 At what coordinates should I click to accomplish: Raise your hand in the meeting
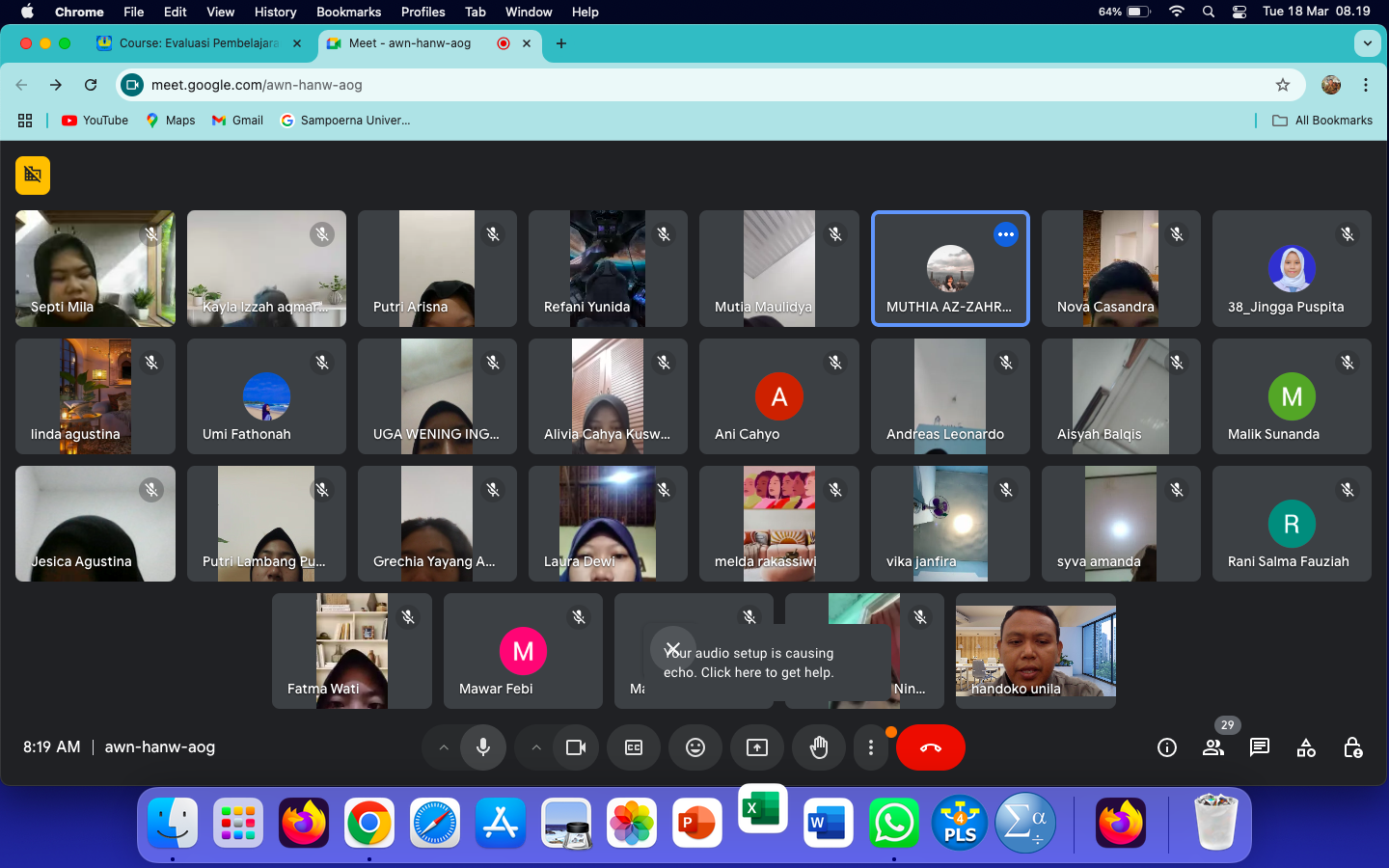click(x=819, y=747)
